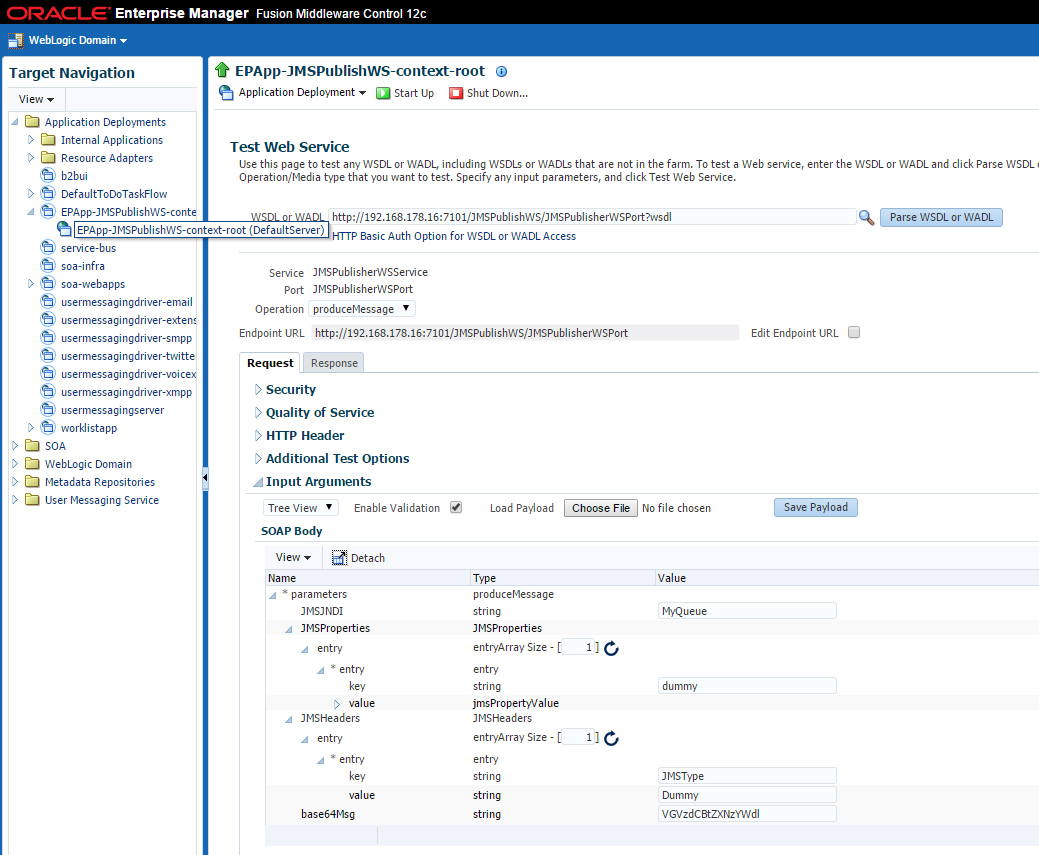Select the Request tab
1039x855 pixels.
(x=270, y=363)
